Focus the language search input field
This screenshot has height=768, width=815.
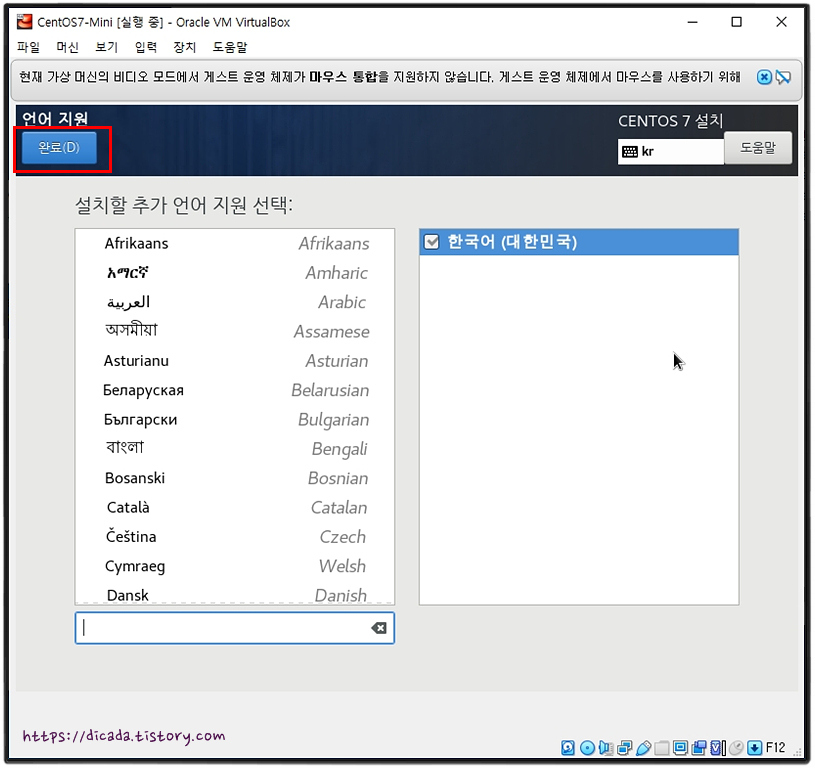235,628
